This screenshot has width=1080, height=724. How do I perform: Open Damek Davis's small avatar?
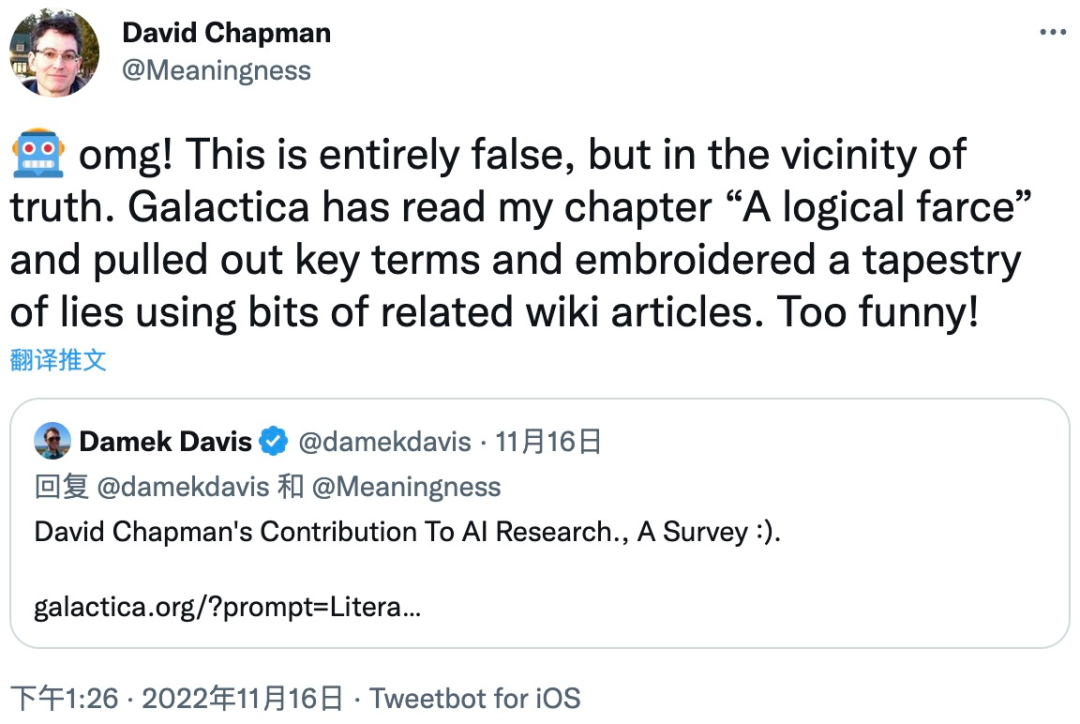point(52,441)
